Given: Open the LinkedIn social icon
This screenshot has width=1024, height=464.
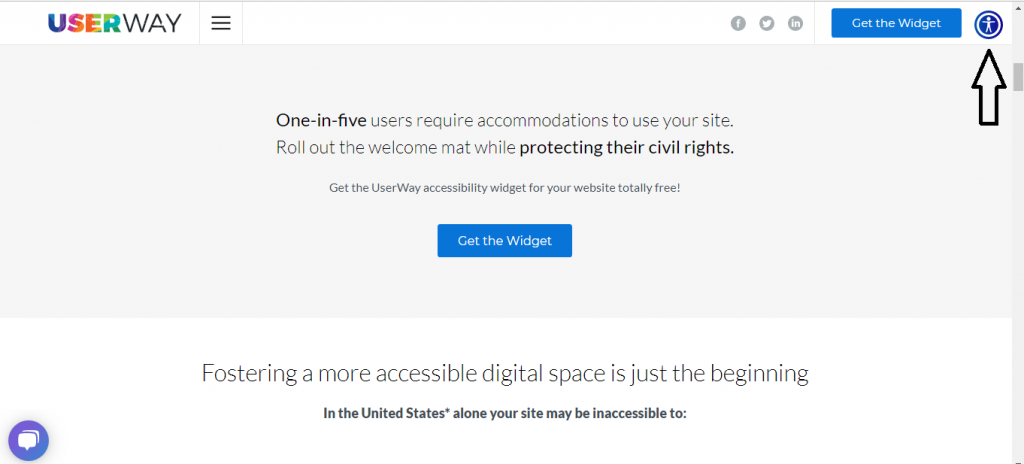Looking at the screenshot, I should coord(795,24).
